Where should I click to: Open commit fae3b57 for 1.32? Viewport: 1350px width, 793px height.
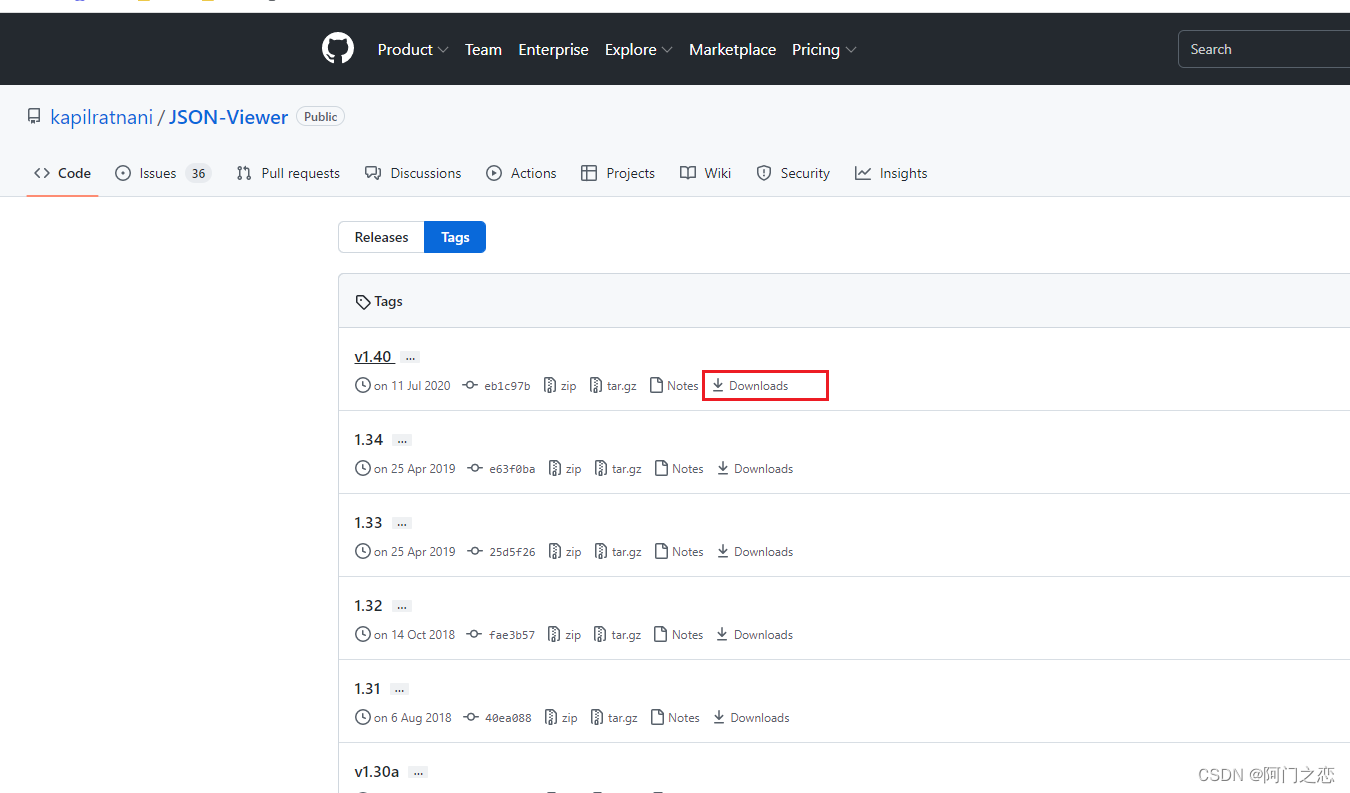[x=500, y=635]
